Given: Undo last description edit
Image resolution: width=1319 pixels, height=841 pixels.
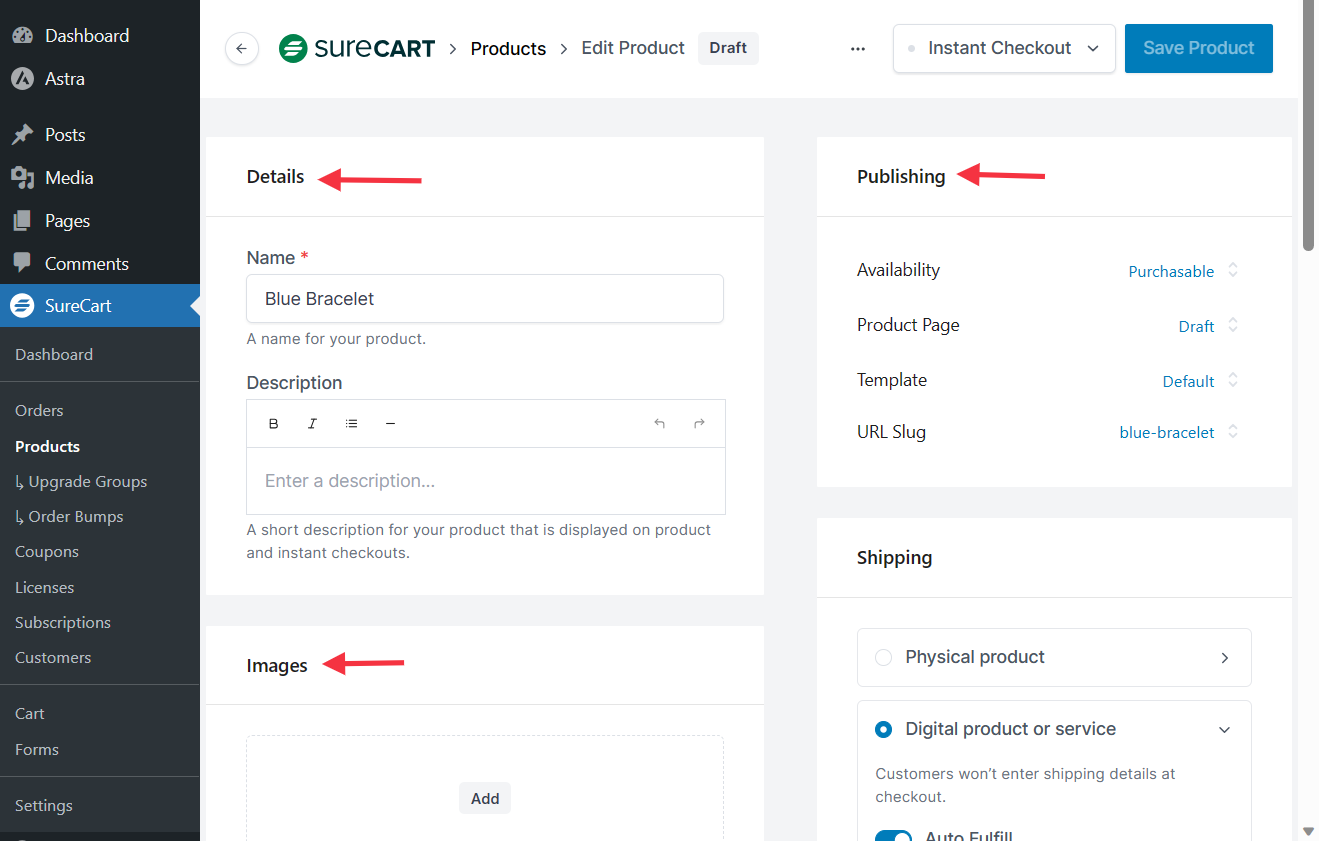Looking at the screenshot, I should tap(659, 424).
